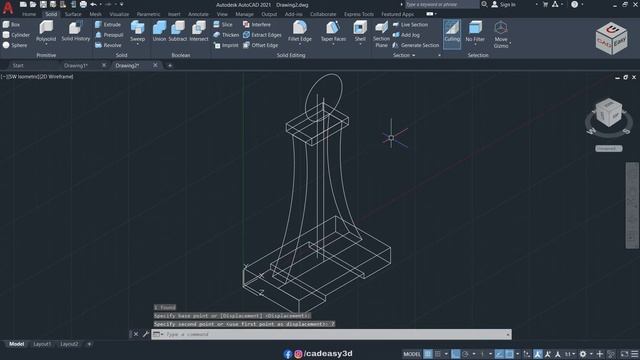Click Save in the Quick Access toolbar
The width and height of the screenshot is (640, 360).
pos(43,4)
